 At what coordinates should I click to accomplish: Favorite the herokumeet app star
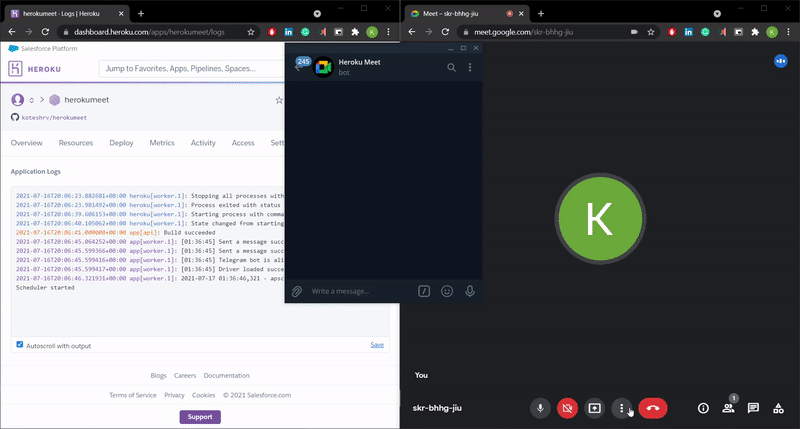coord(279,100)
